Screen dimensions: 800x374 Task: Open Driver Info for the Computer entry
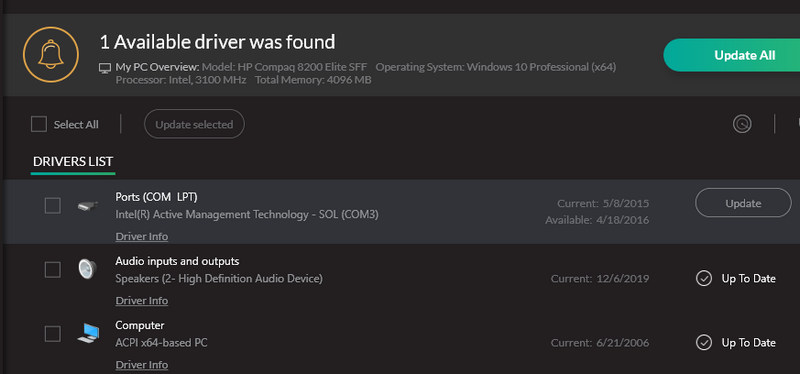(x=142, y=365)
